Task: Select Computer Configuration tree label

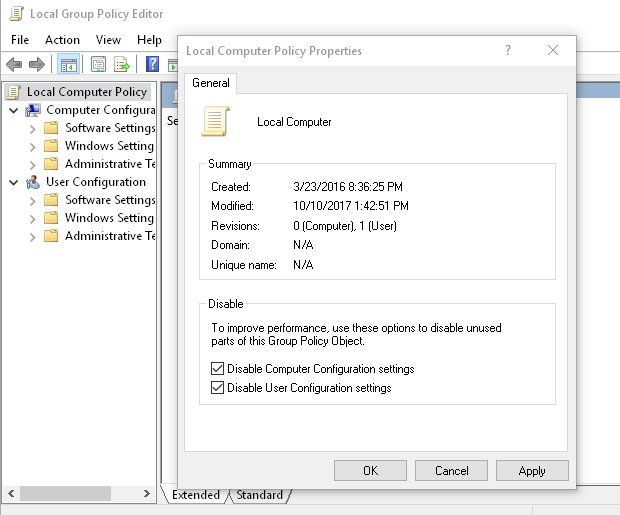Action: coord(100,110)
